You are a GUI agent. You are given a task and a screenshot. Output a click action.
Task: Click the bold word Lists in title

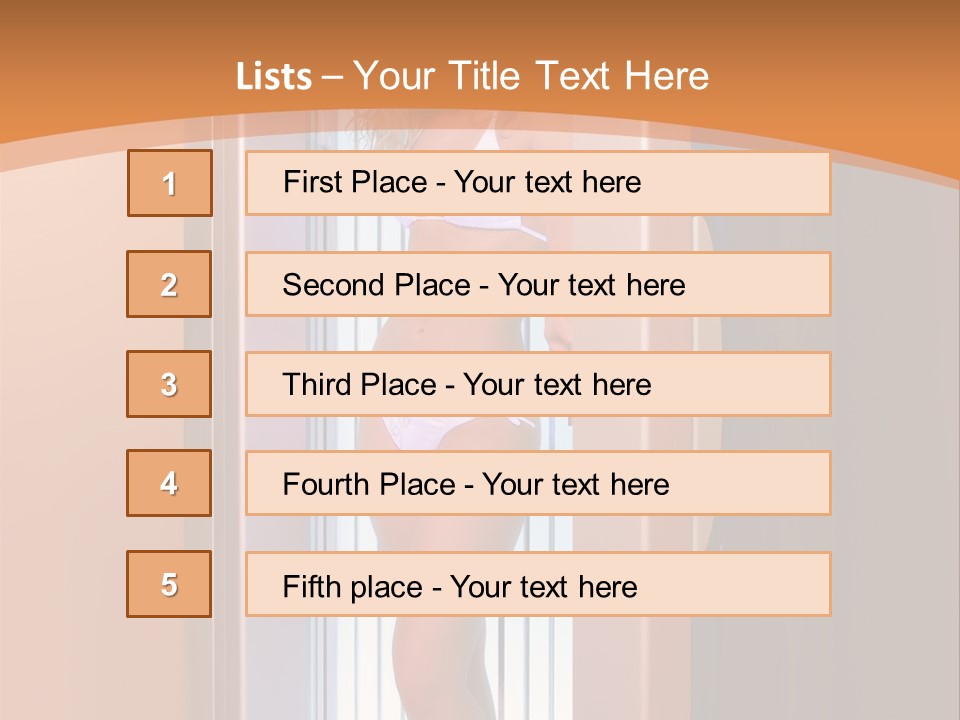[x=274, y=77]
